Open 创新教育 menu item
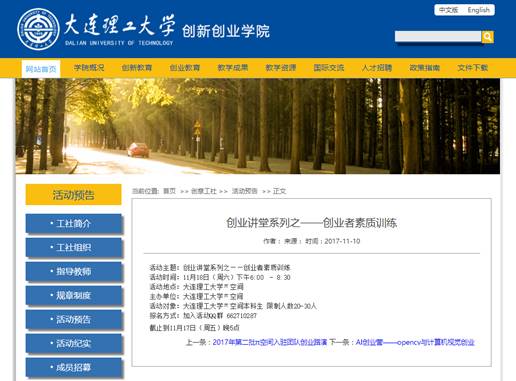Viewport: 516px width, 381px height. pos(137,68)
